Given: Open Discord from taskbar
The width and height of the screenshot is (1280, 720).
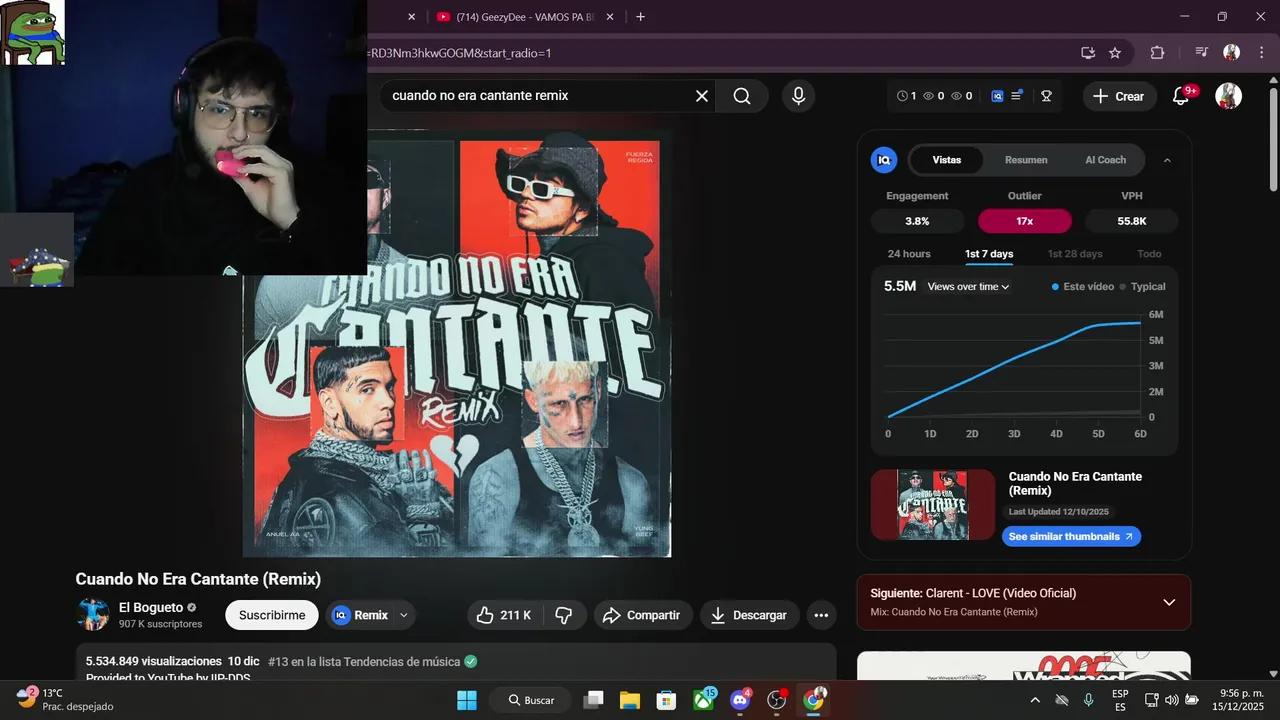Looking at the screenshot, I should pos(741,700).
